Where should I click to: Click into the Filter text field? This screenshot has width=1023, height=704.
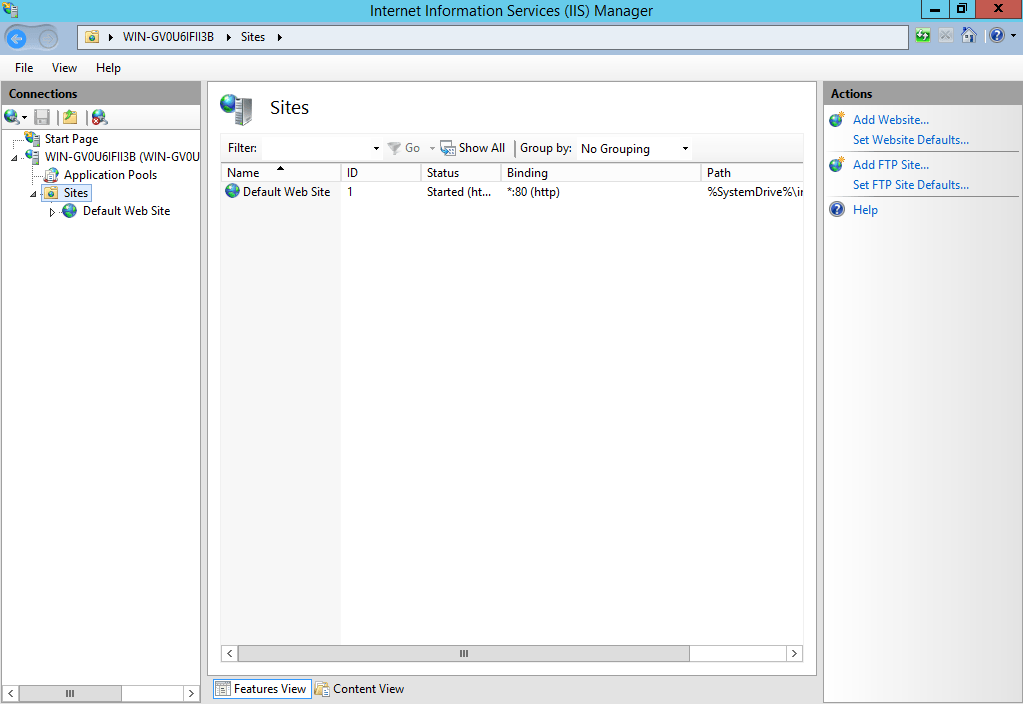[317, 148]
